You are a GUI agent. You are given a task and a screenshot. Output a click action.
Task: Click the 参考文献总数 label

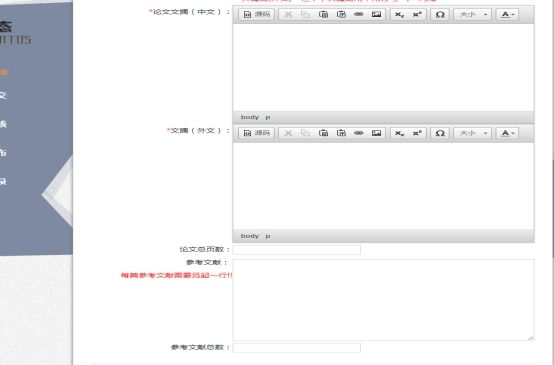[x=201, y=347]
